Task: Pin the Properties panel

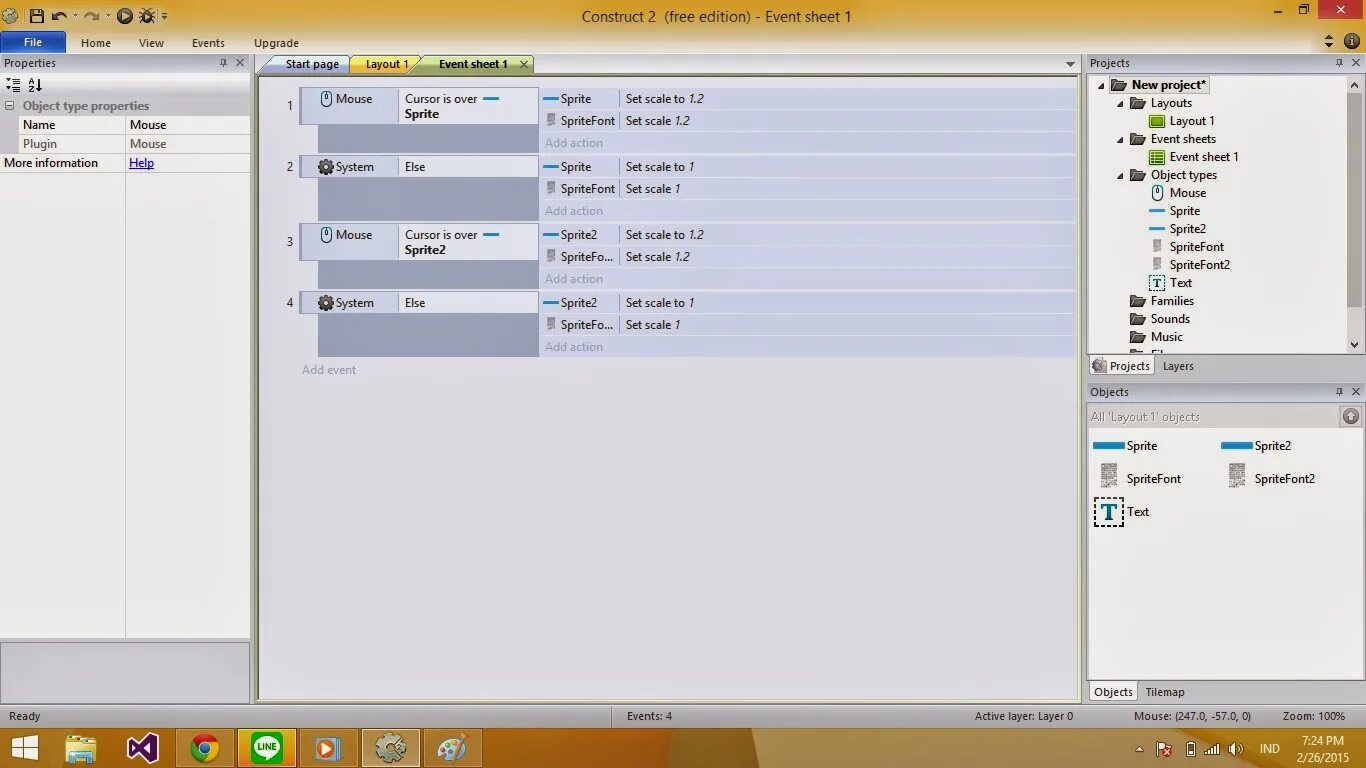Action: pyautogui.click(x=223, y=63)
